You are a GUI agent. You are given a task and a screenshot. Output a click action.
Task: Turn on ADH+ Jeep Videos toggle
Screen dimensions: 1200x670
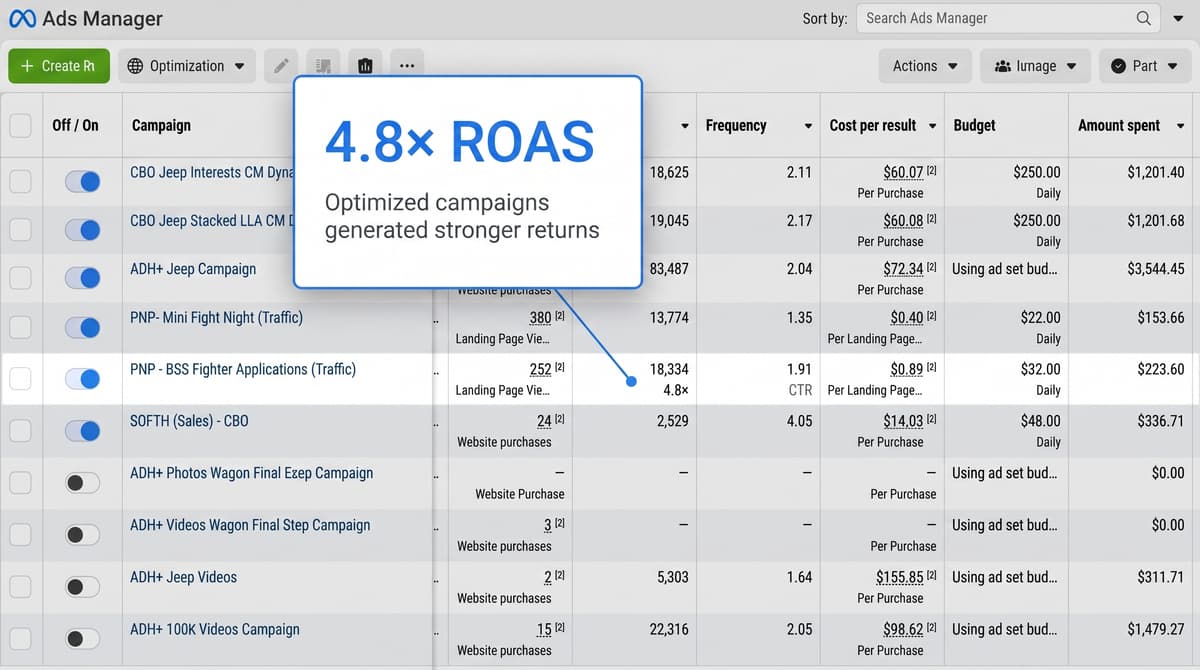[x=82, y=587]
